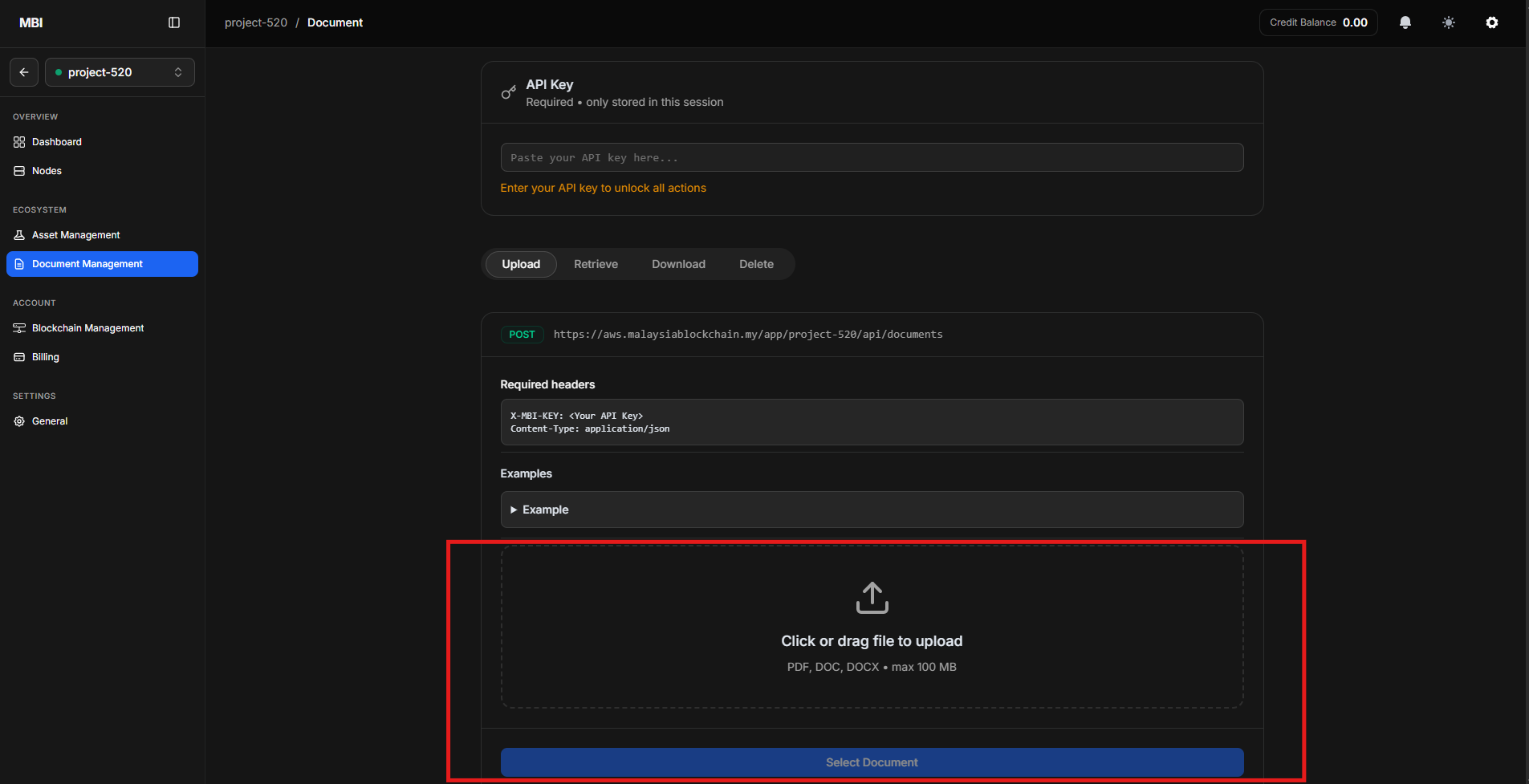This screenshot has width=1529, height=784.
Task: Open Asset Management under Ecosystem
Action: tap(75, 234)
